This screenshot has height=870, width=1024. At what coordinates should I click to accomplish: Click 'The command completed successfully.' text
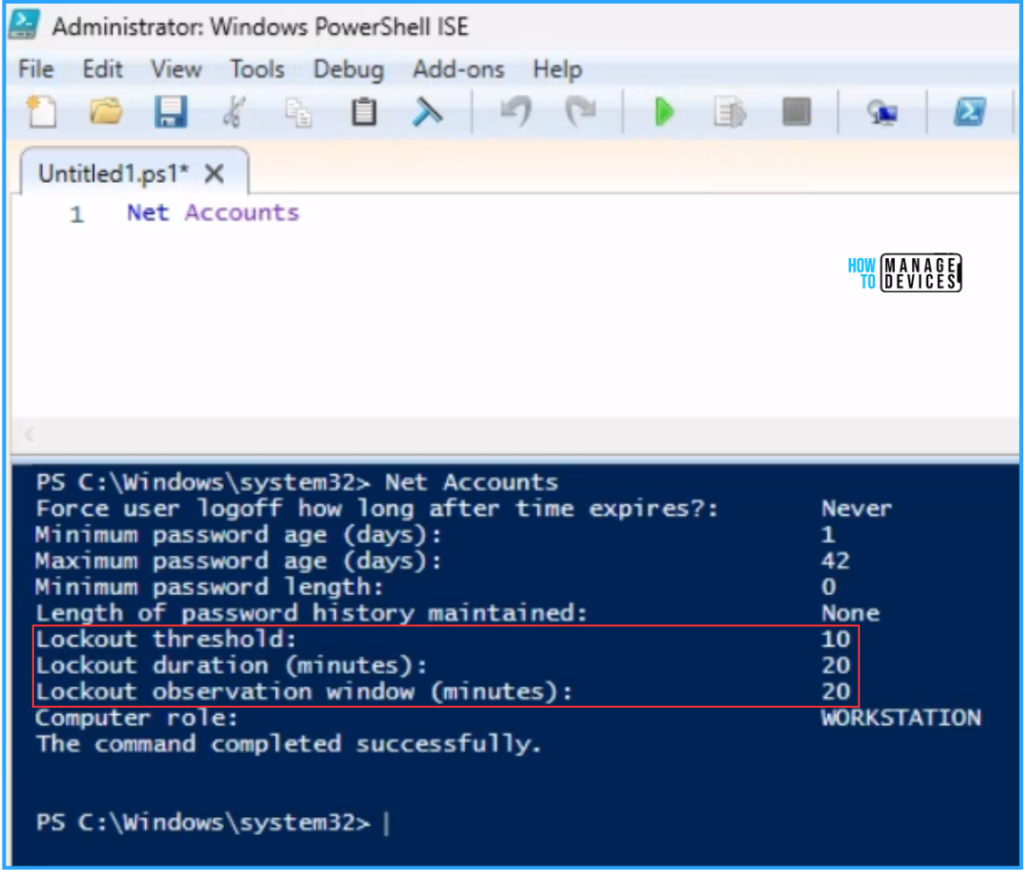289,744
